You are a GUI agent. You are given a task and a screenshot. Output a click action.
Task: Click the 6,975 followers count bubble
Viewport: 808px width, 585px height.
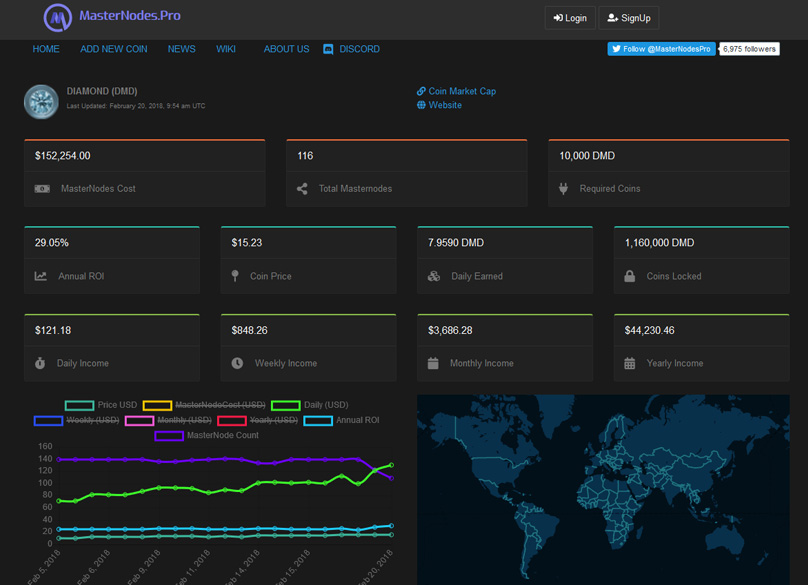pyautogui.click(x=749, y=49)
